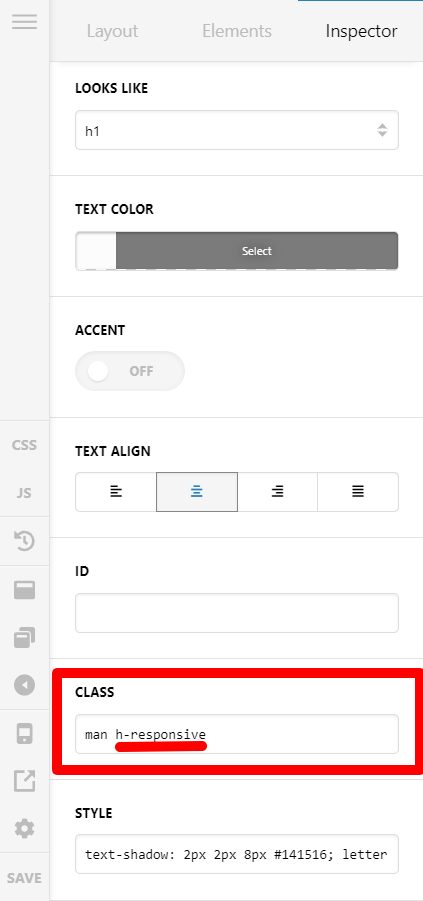Open the hamburger menu icon
423x901 pixels.
pos(24,22)
